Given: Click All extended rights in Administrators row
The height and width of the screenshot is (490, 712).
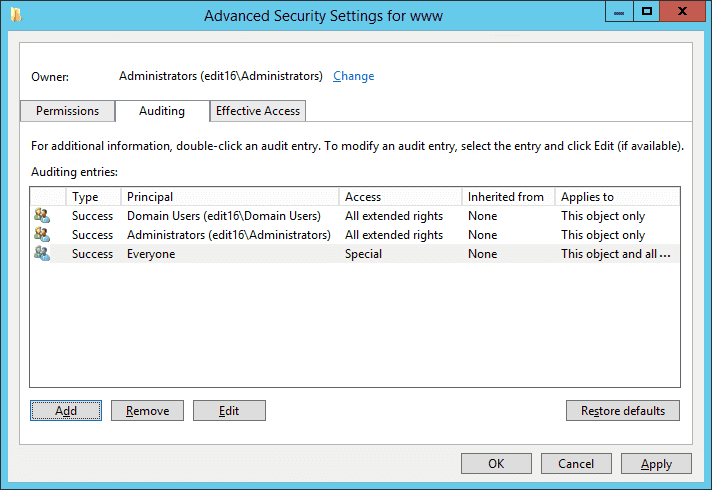Looking at the screenshot, I should pos(394,235).
